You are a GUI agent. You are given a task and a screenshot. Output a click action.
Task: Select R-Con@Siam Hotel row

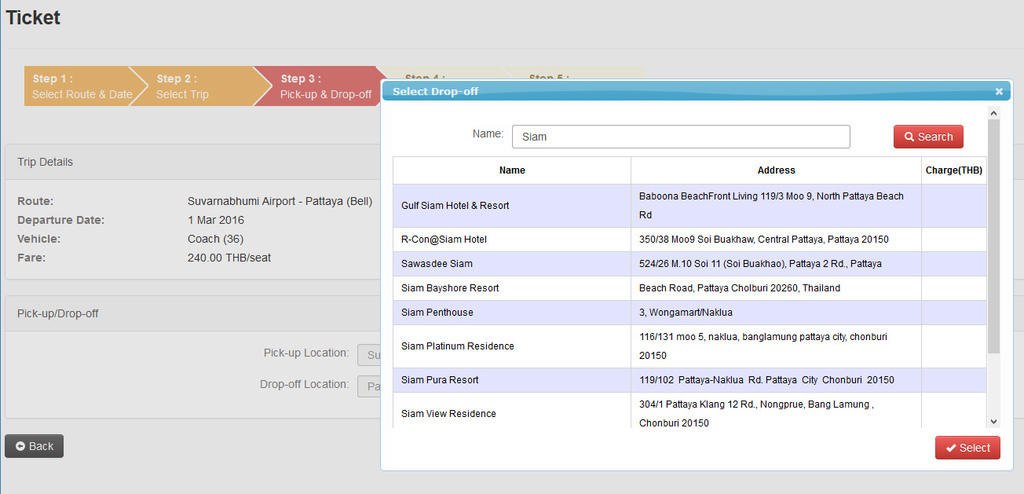690,240
